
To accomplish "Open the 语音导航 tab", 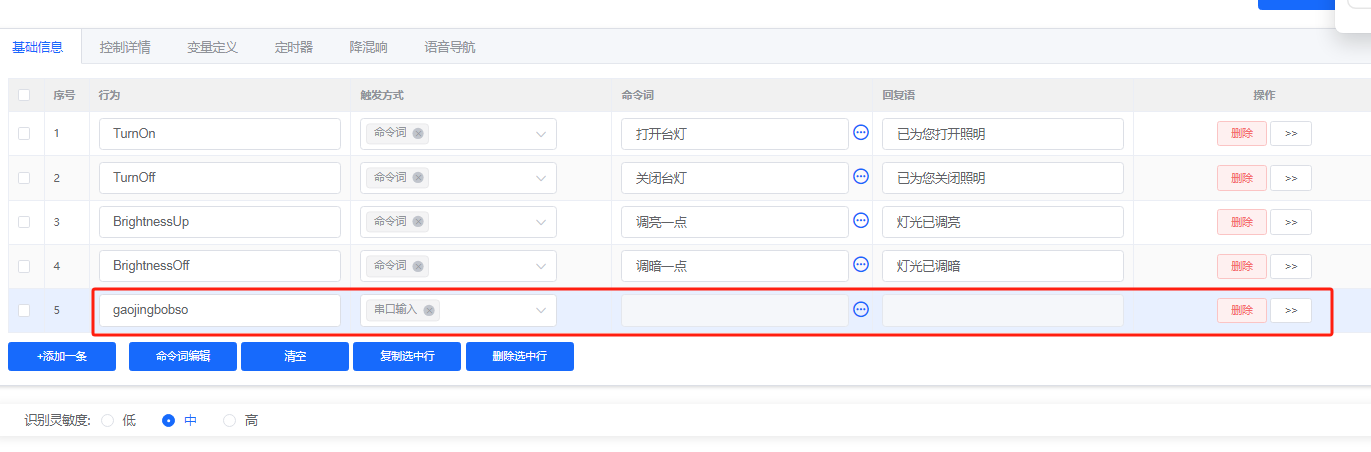I will click(x=450, y=47).
